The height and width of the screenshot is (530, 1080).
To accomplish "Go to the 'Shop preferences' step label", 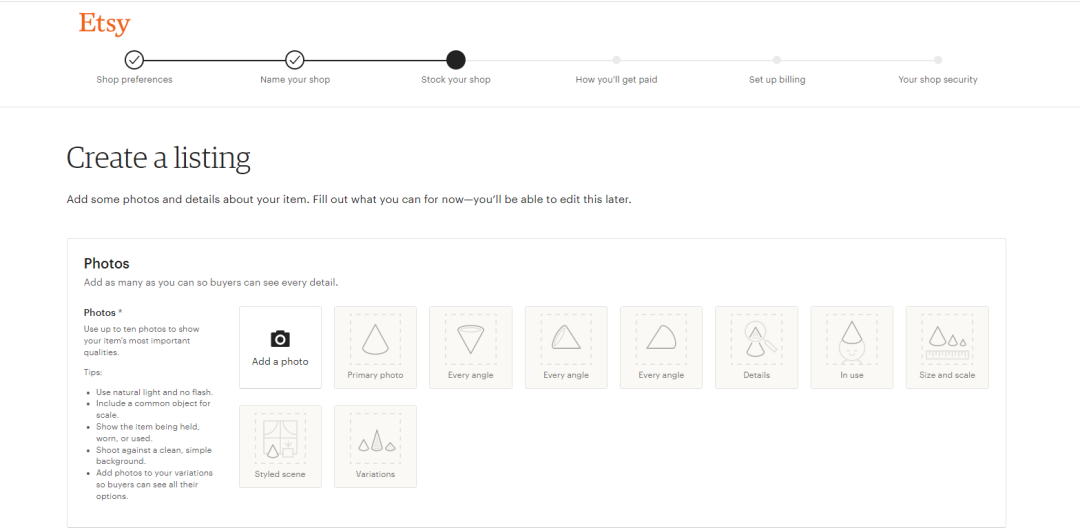I will tap(134, 80).
